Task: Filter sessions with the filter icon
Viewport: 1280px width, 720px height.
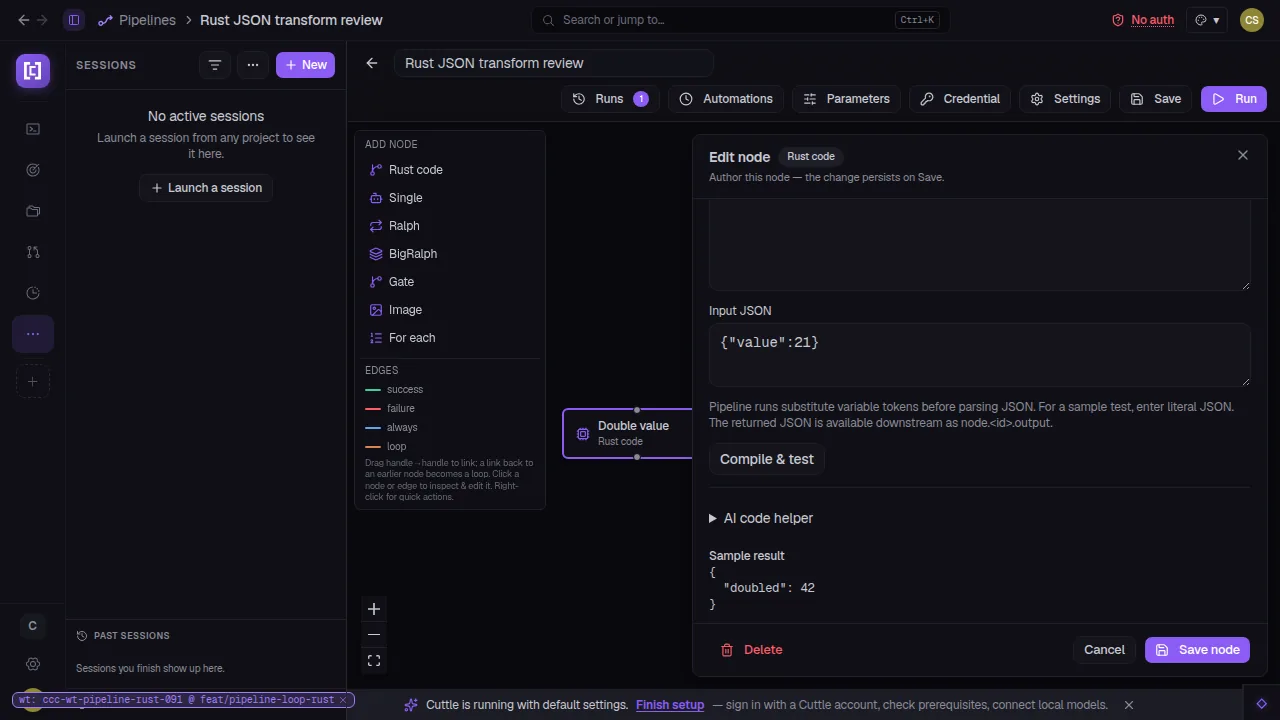Action: 214,65
